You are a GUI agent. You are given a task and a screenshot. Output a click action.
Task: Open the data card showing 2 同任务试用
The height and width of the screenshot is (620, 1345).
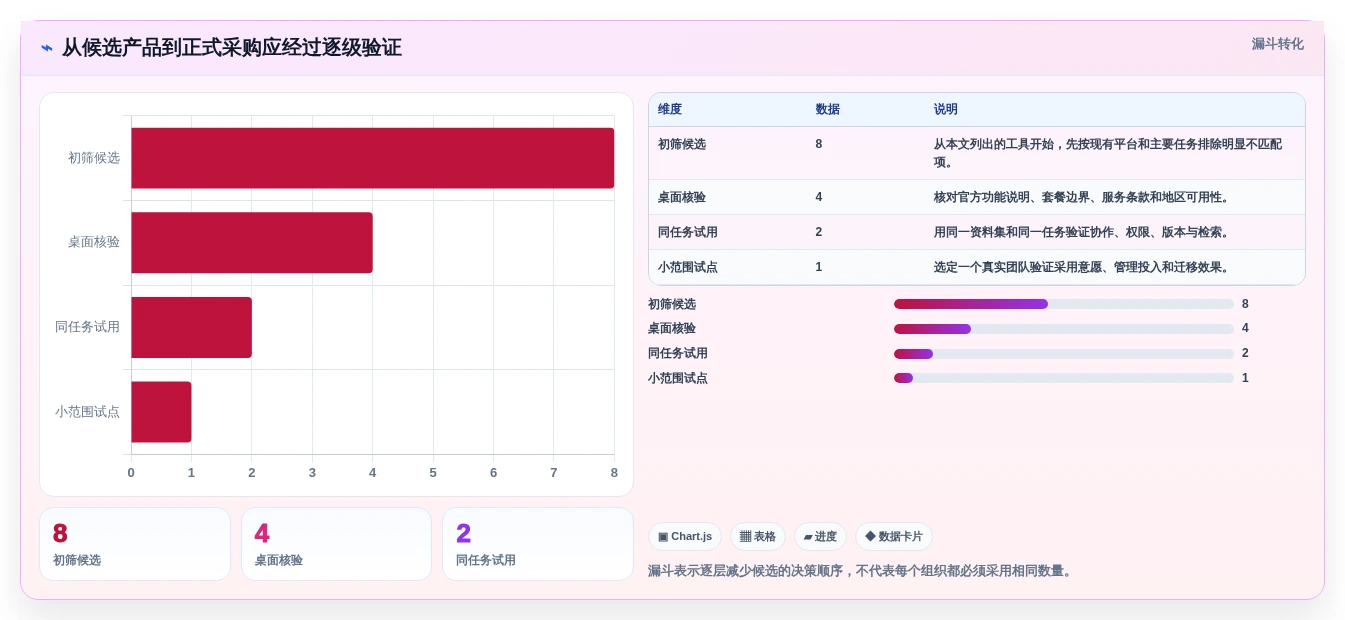coord(538,544)
